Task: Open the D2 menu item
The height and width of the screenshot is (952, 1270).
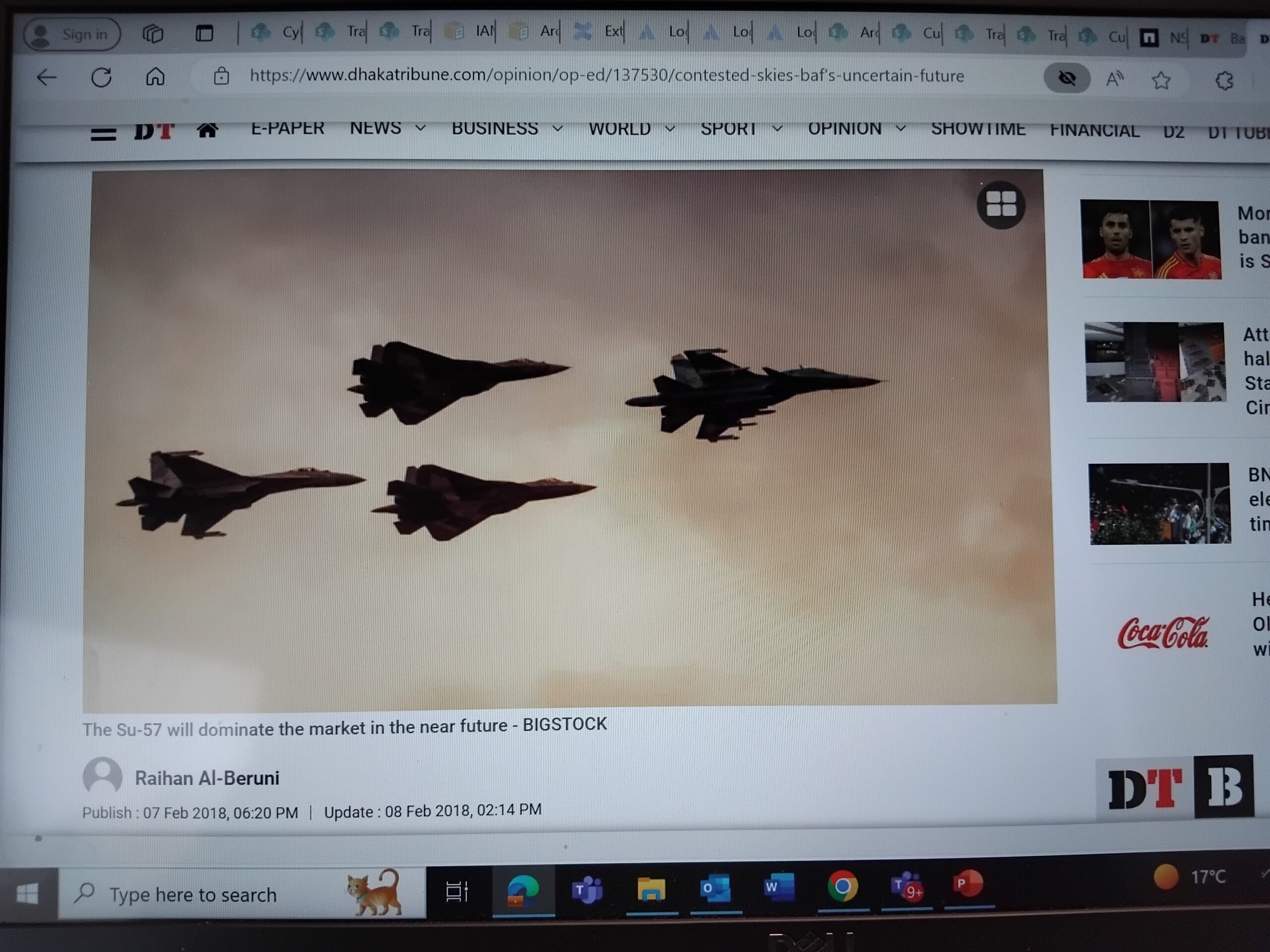Action: (1174, 132)
